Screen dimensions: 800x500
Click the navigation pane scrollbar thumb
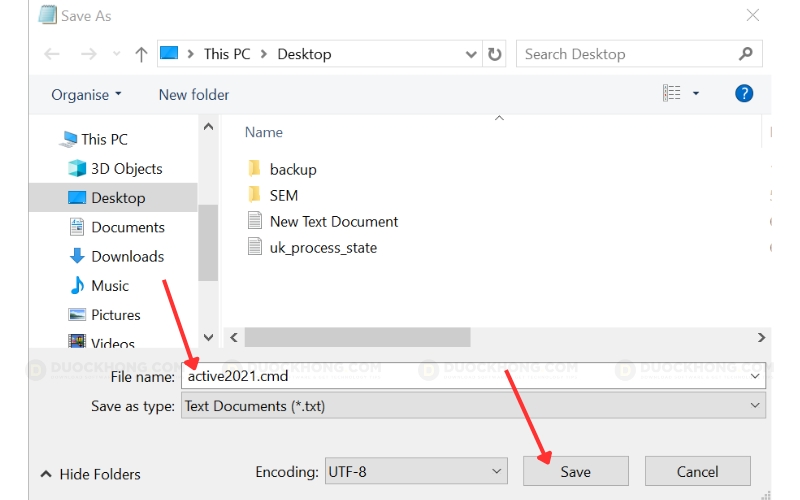point(208,242)
